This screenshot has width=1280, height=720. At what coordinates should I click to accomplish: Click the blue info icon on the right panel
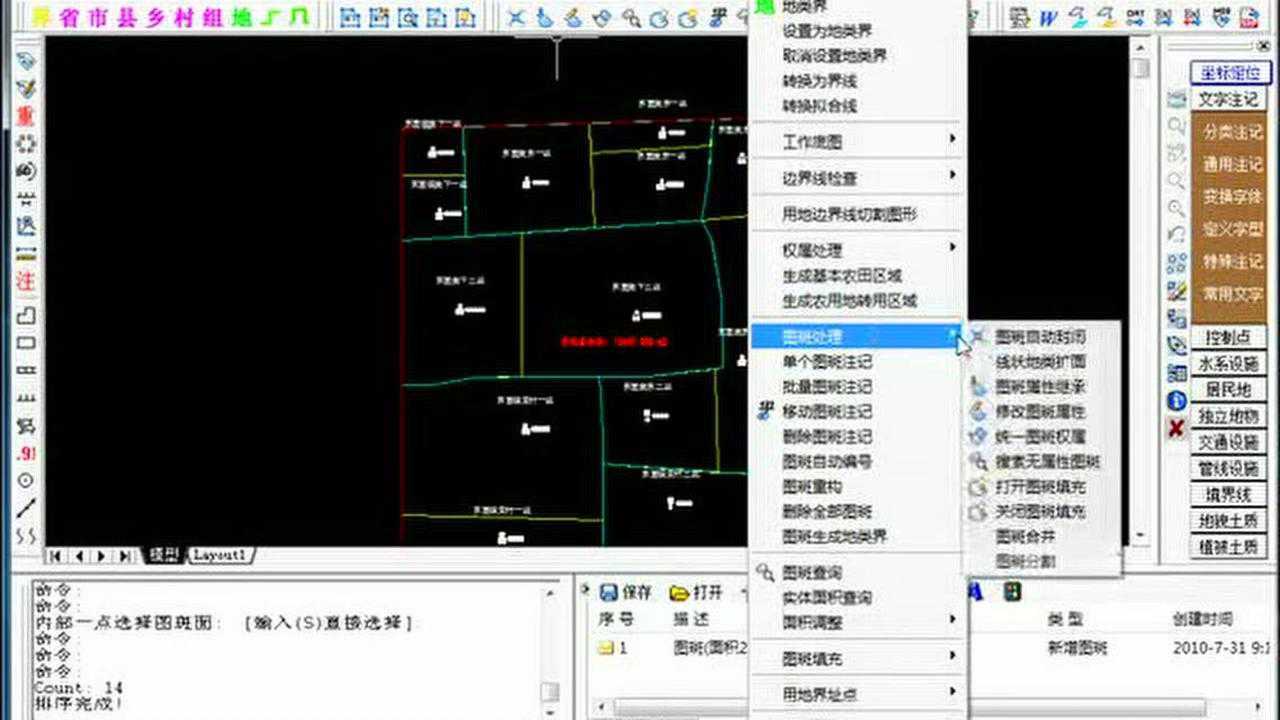tap(1176, 399)
